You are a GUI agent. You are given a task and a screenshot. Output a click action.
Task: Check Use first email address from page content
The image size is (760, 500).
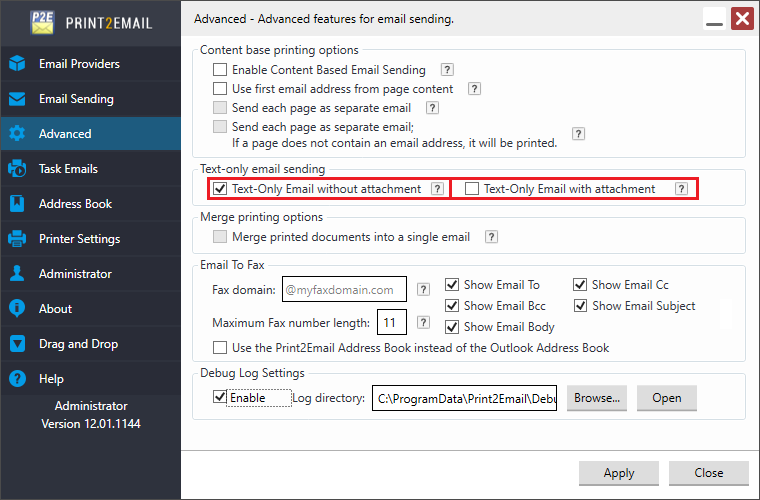220,89
